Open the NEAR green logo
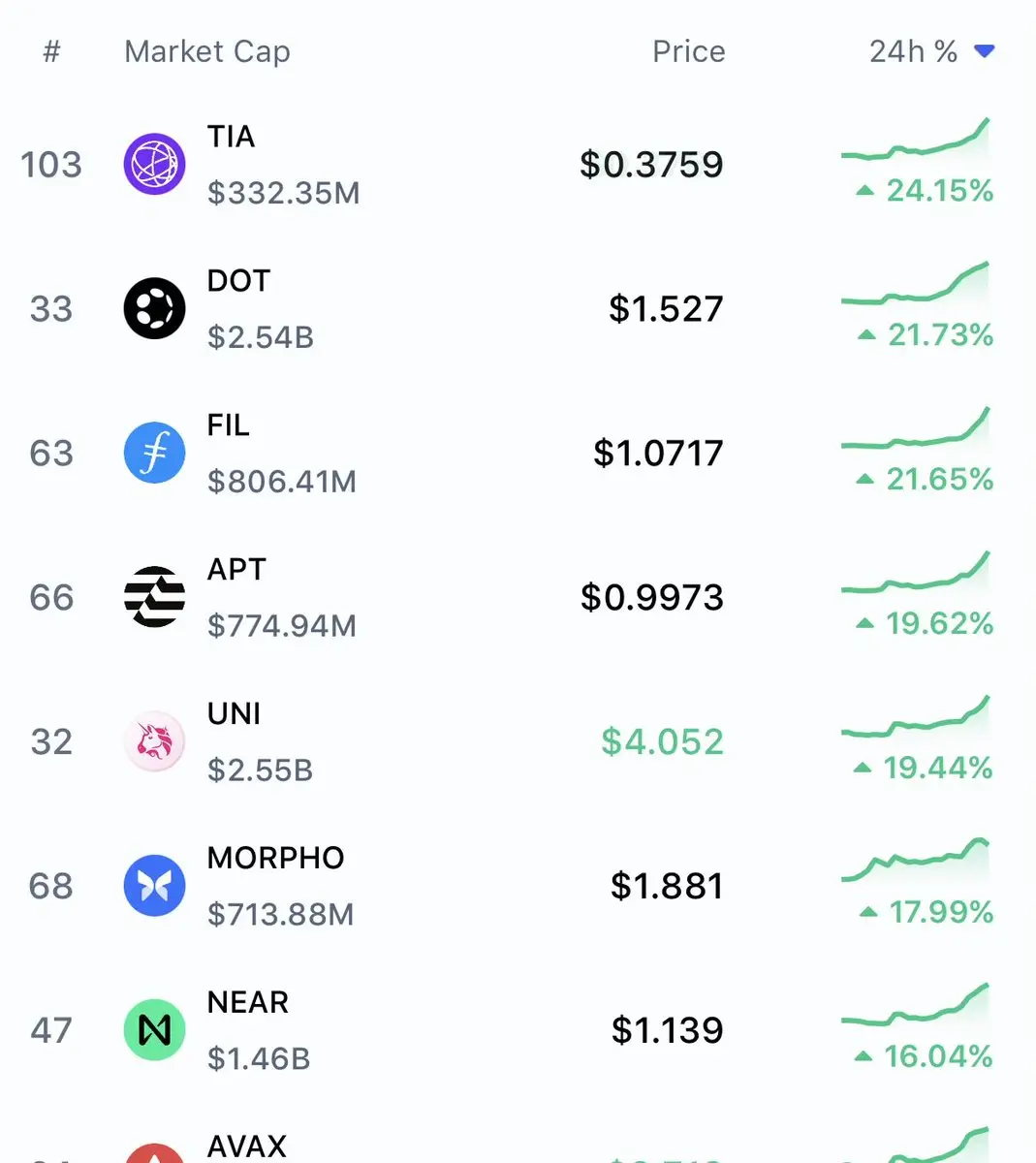The height and width of the screenshot is (1163, 1036). point(155,1029)
